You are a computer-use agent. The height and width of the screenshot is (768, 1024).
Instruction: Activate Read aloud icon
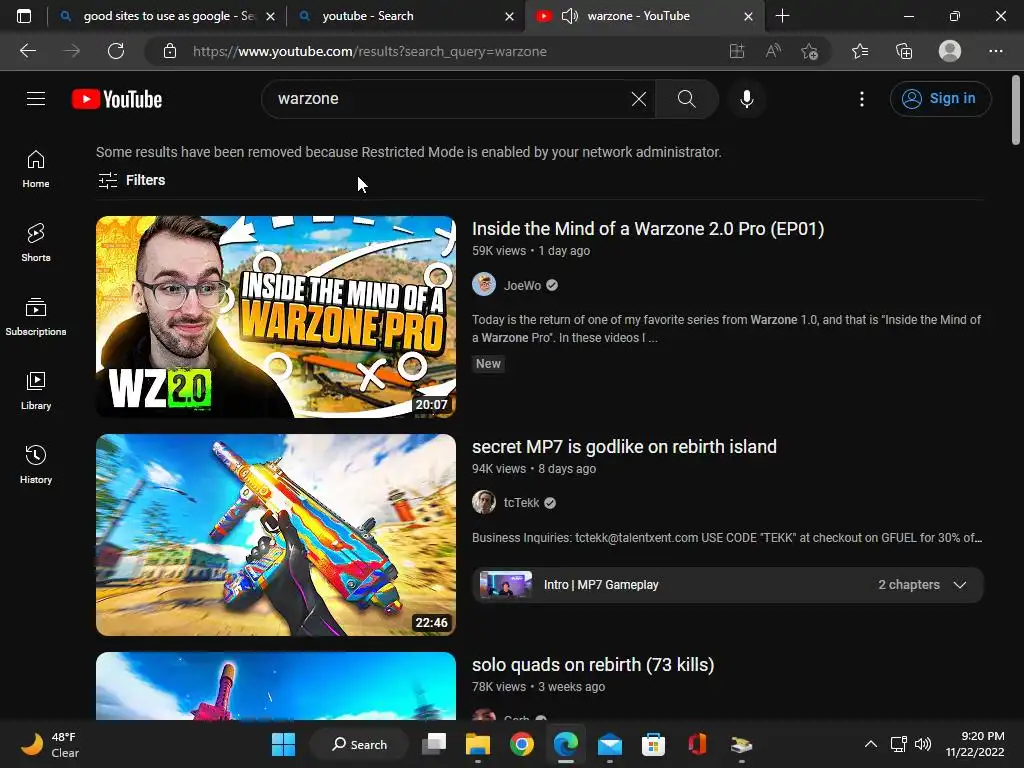pyautogui.click(x=773, y=51)
